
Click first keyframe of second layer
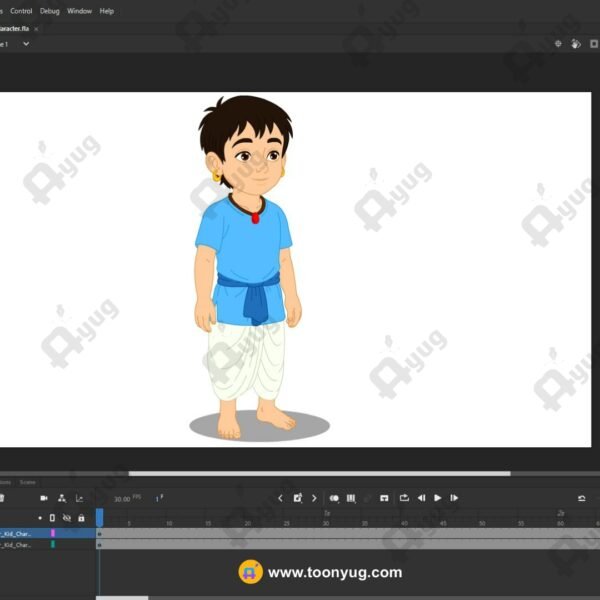(99, 545)
